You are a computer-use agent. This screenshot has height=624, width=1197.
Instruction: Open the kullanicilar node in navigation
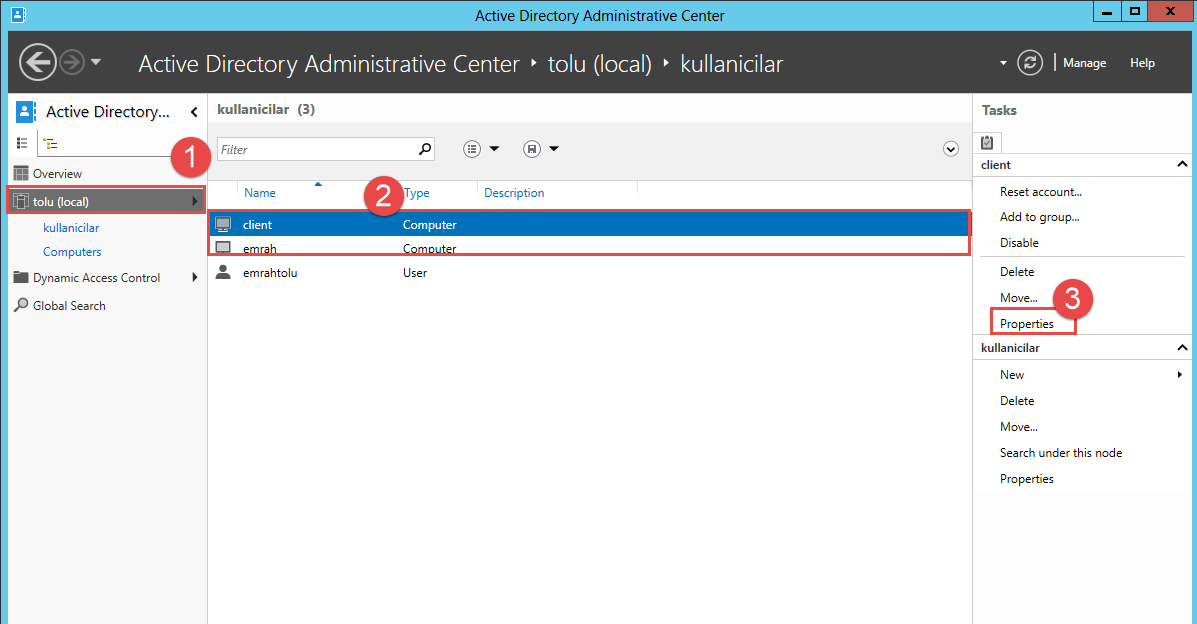click(x=71, y=228)
